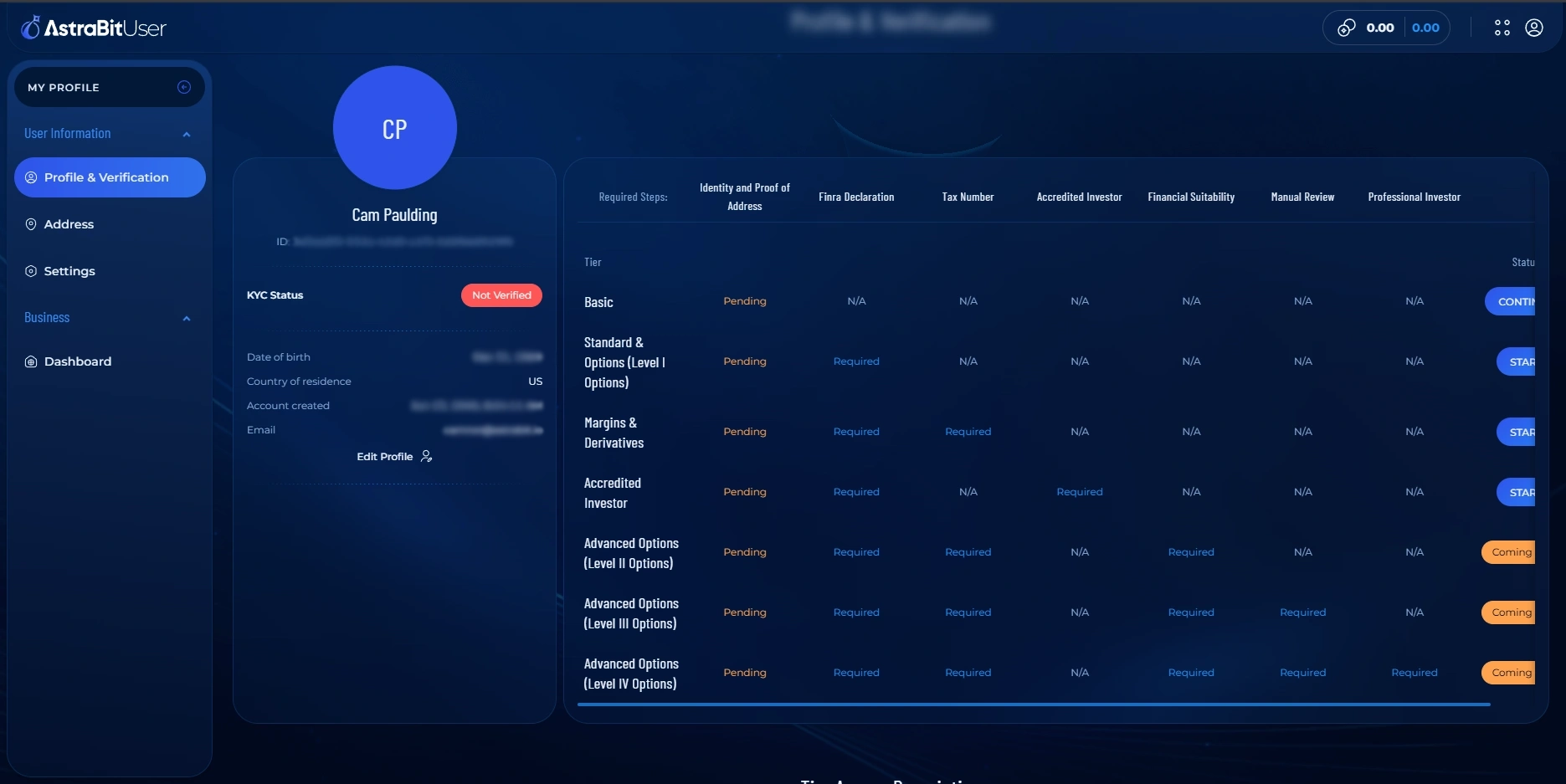
Task: Click the Not Verified KYC badge
Action: (501, 295)
